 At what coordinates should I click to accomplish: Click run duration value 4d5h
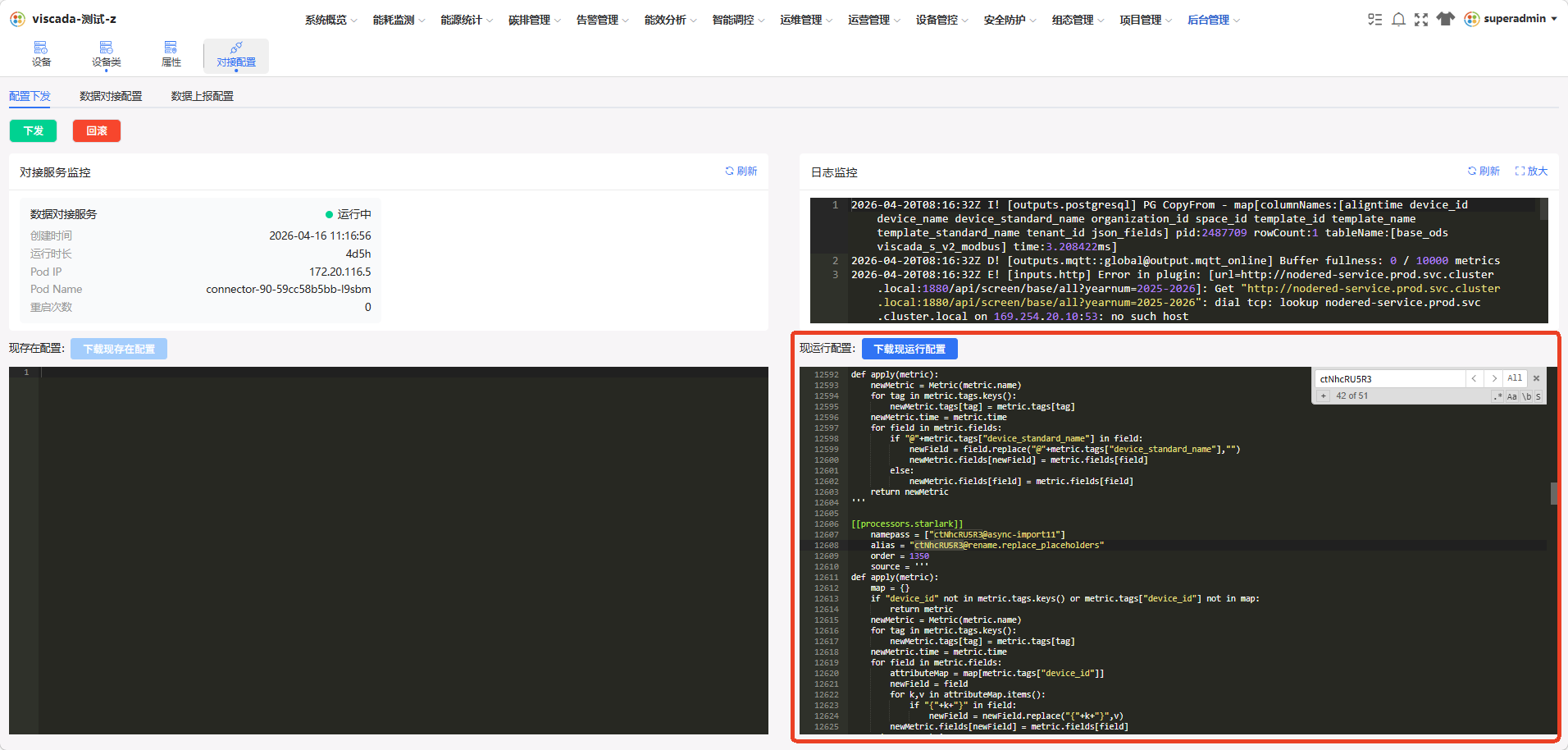click(x=358, y=254)
